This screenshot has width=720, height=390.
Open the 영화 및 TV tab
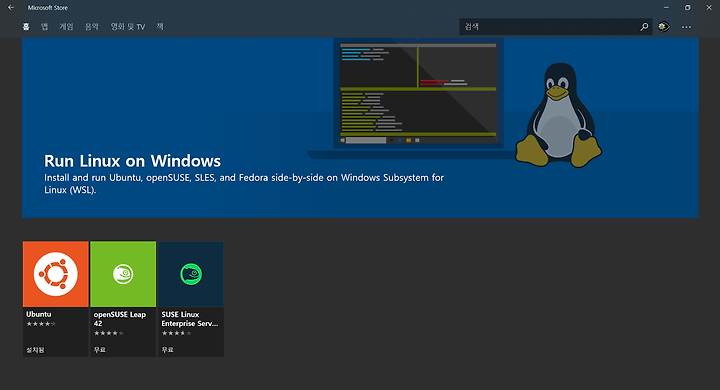point(128,27)
